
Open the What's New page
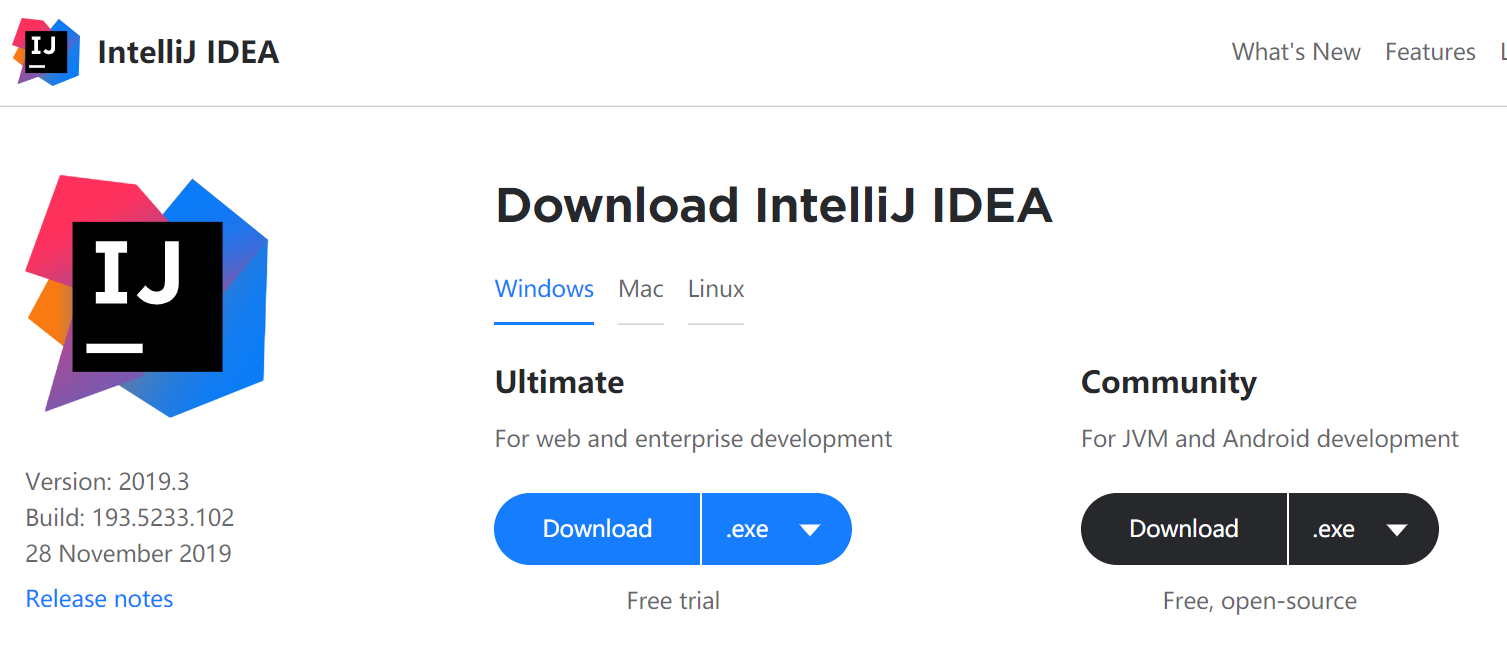tap(1295, 52)
